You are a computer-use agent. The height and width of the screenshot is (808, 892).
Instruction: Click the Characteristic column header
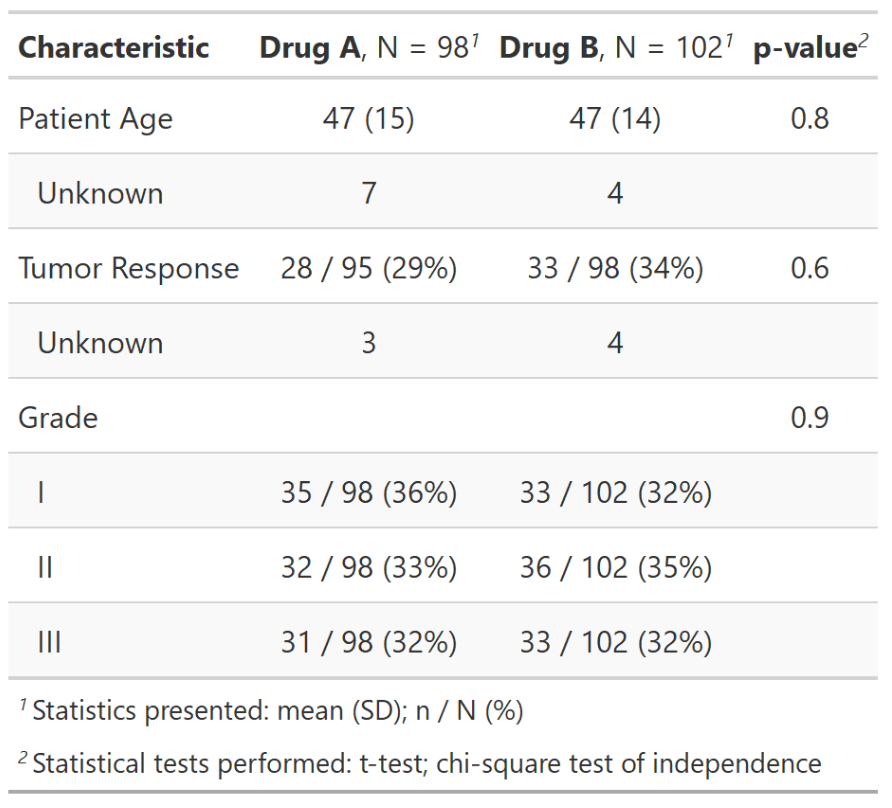tap(114, 48)
